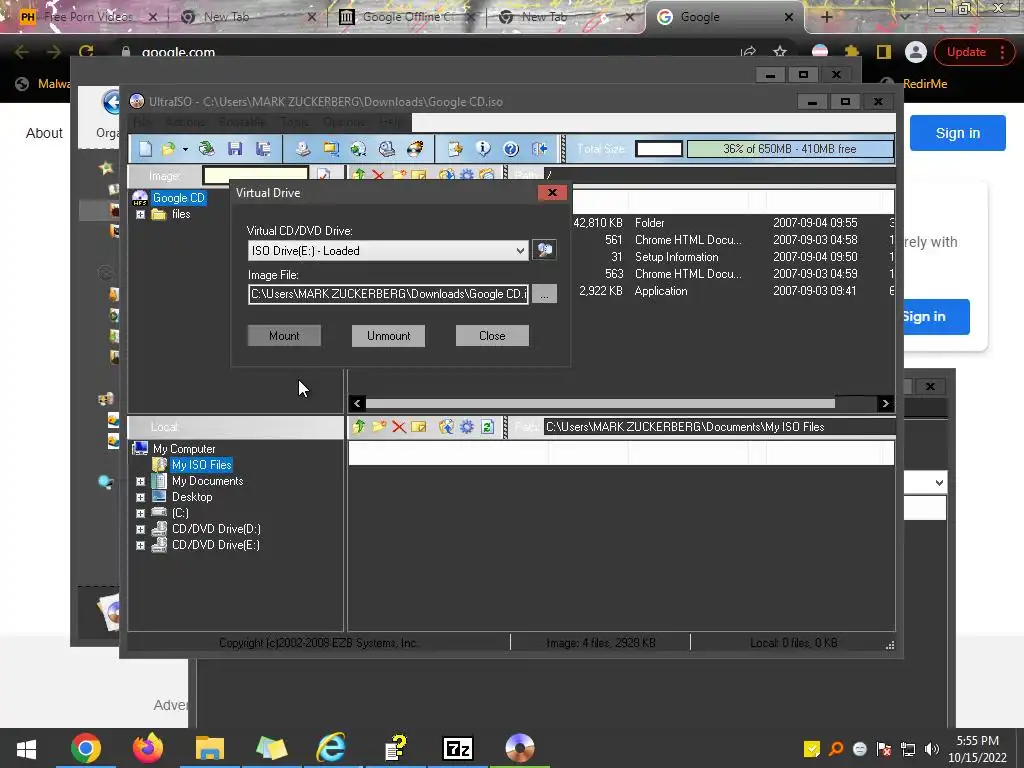Click the Open file folder icon in toolbar
Viewport: 1024px width, 768px height.
click(x=168, y=149)
